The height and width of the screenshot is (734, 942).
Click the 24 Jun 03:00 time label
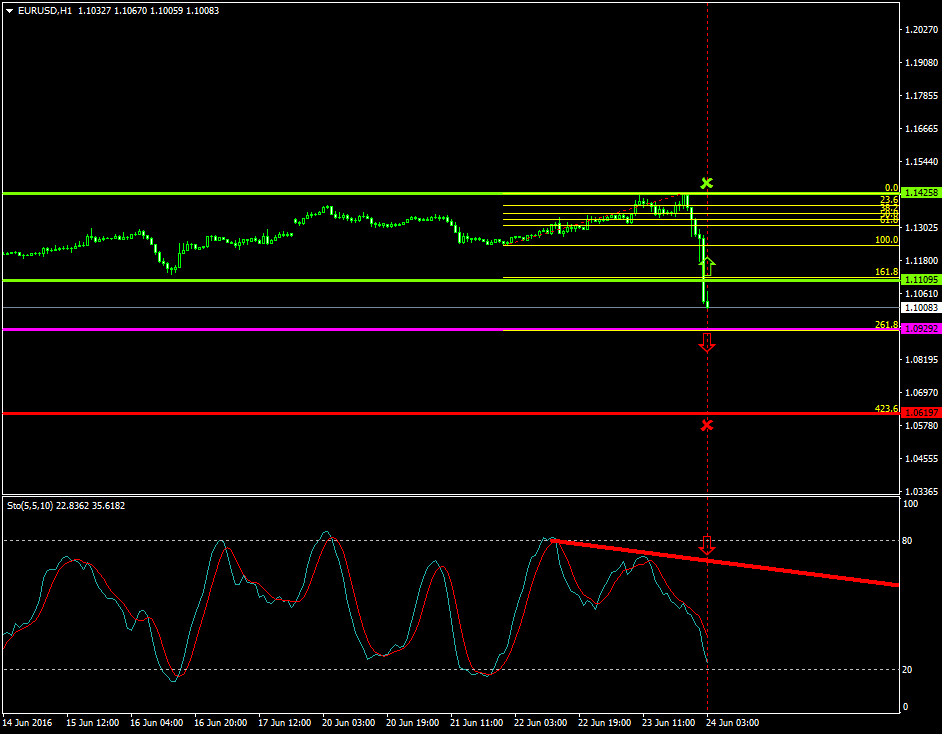734,721
